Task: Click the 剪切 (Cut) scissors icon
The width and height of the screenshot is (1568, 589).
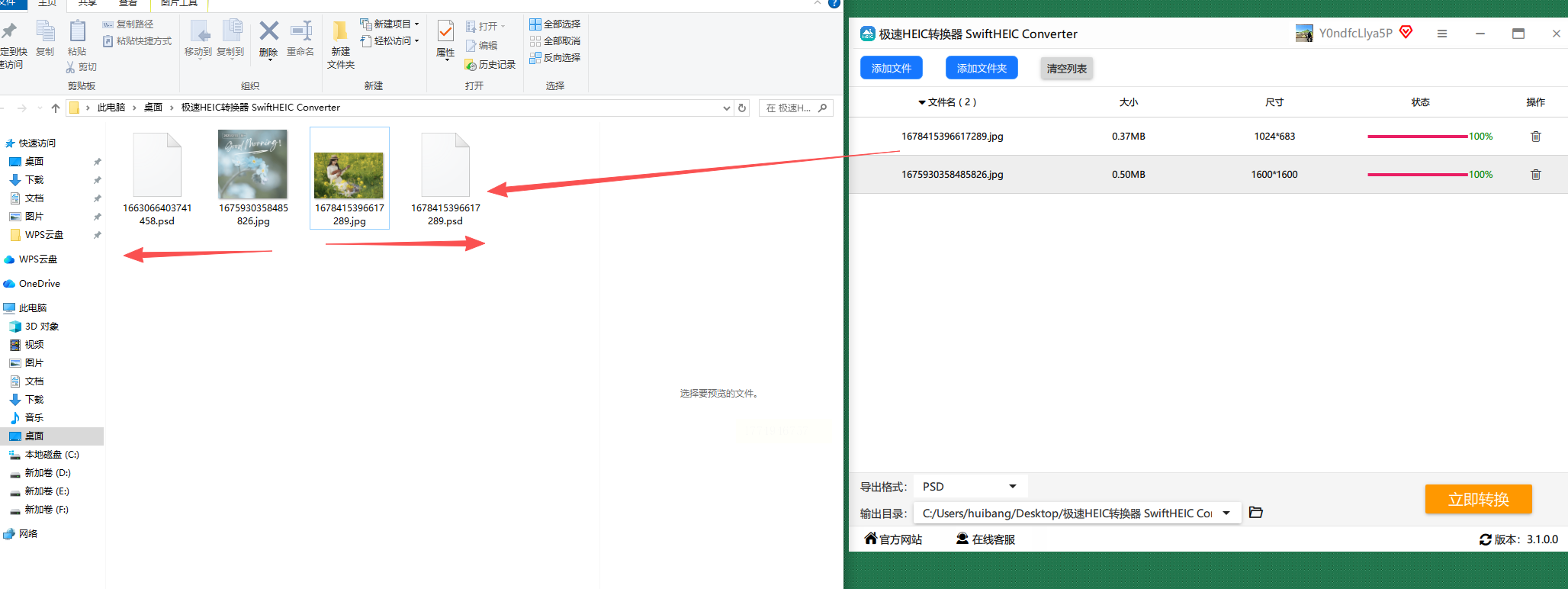Action: click(x=70, y=67)
